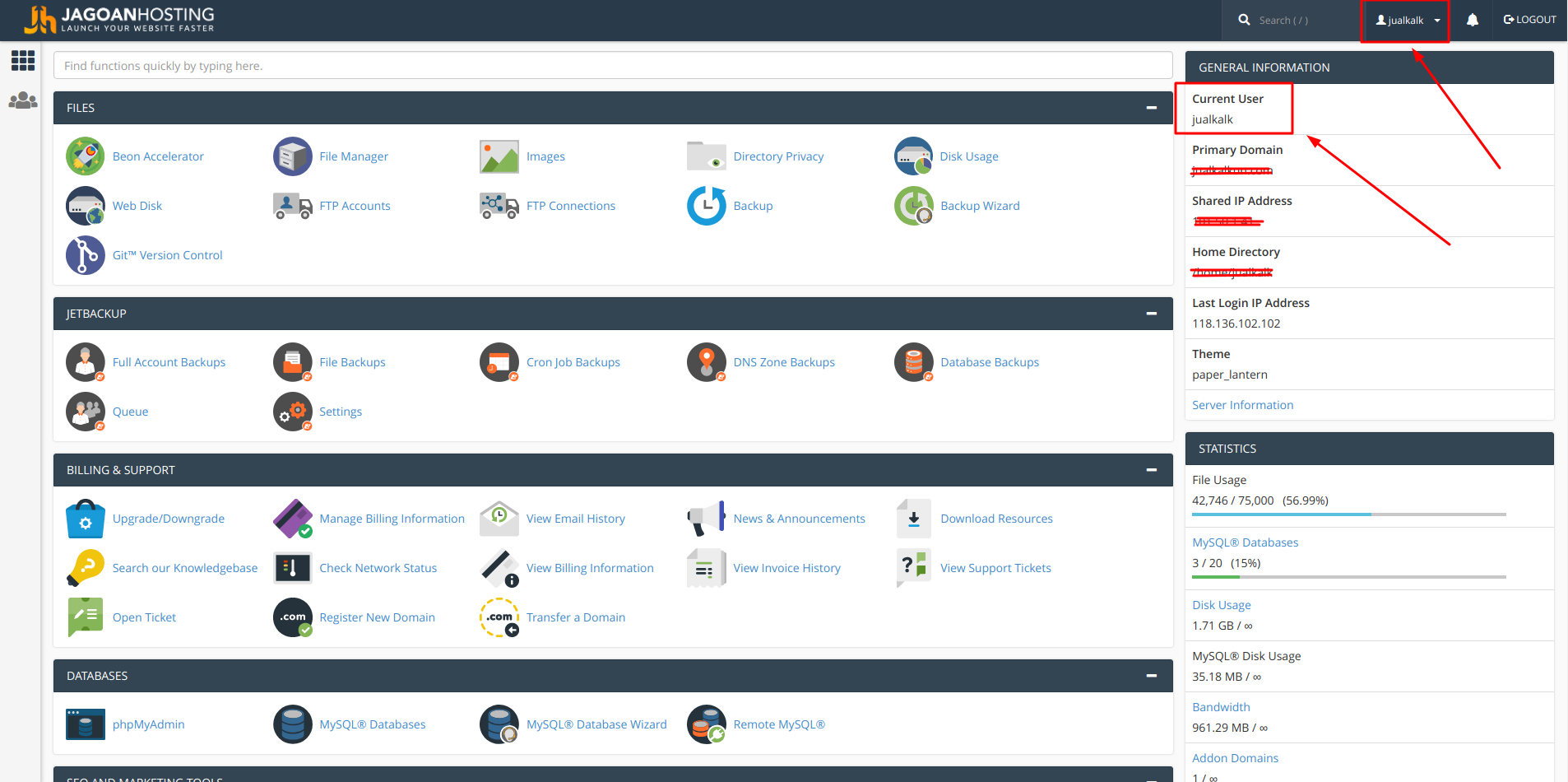This screenshot has height=782, width=1568.
Task: Open the apps grid icon in sidebar
Action: pyautogui.click(x=23, y=60)
